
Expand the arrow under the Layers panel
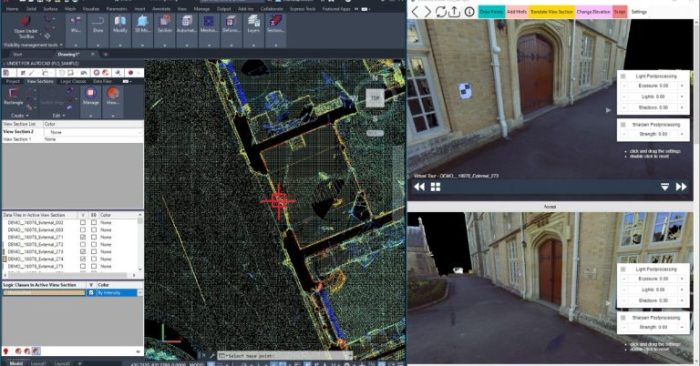click(x=254, y=45)
